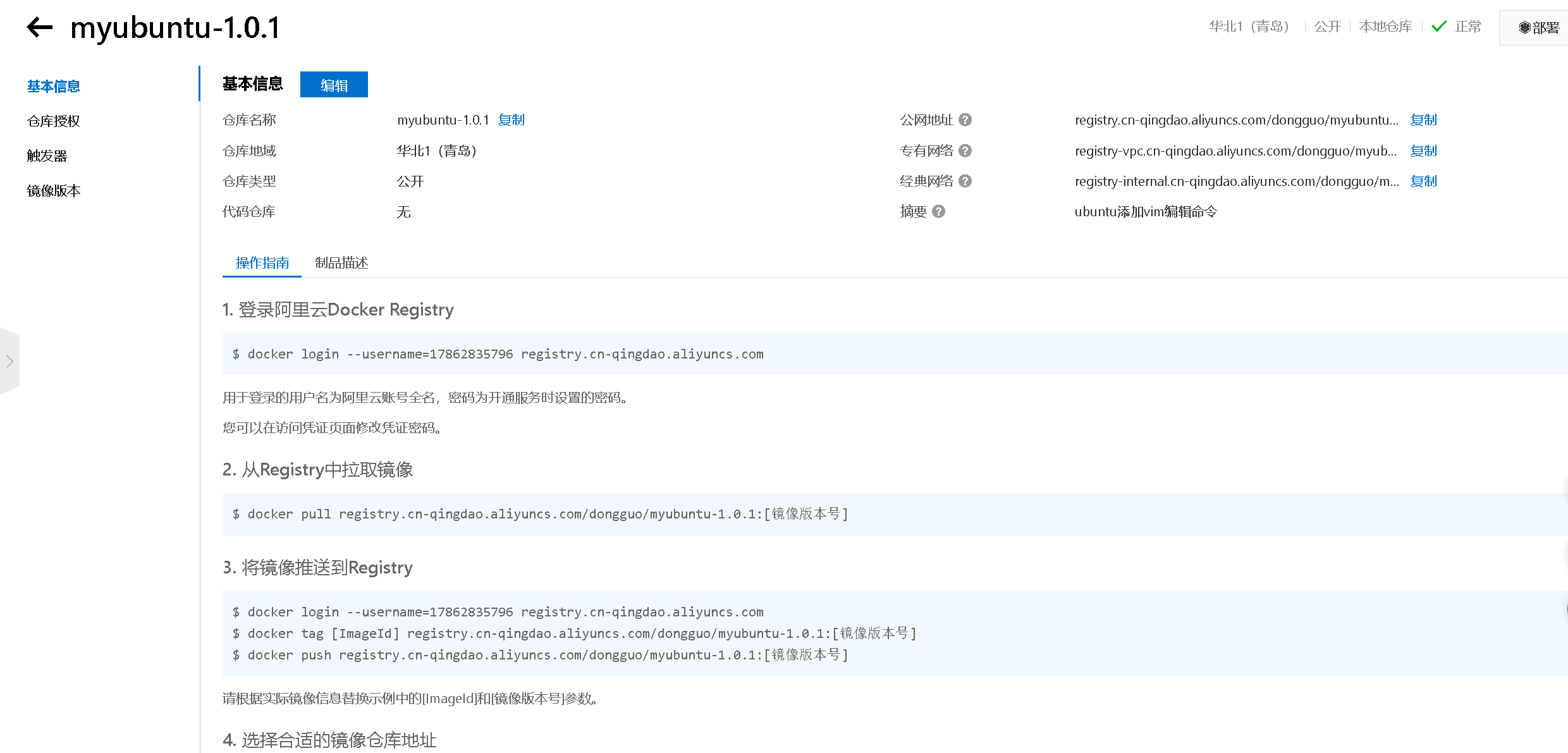Open the 触发器 sidebar section
The width and height of the screenshot is (1568, 753).
point(47,155)
